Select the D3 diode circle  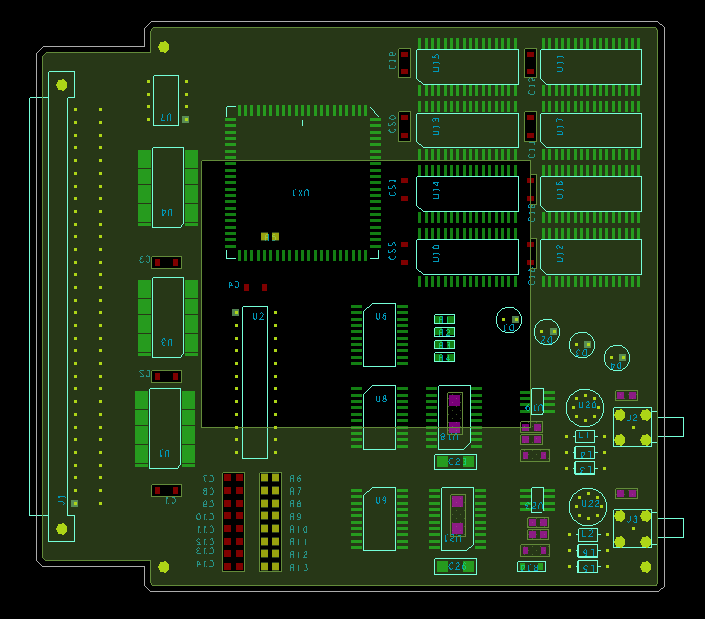[x=582, y=345]
